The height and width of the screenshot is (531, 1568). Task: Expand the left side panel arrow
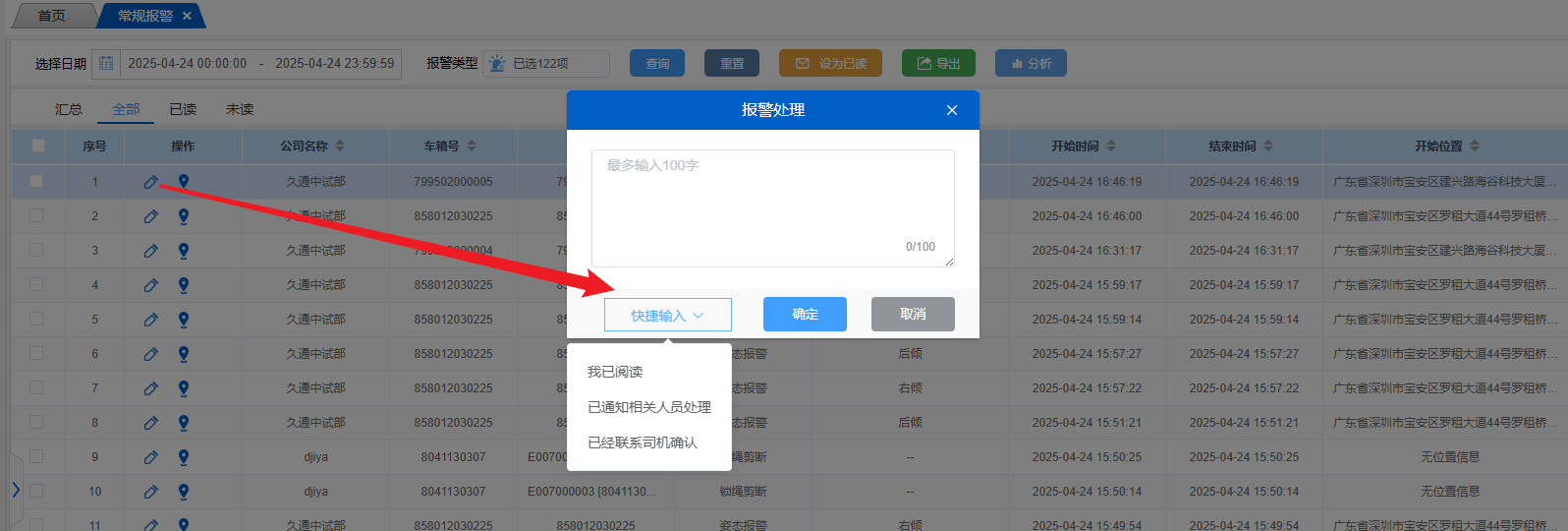(15, 489)
